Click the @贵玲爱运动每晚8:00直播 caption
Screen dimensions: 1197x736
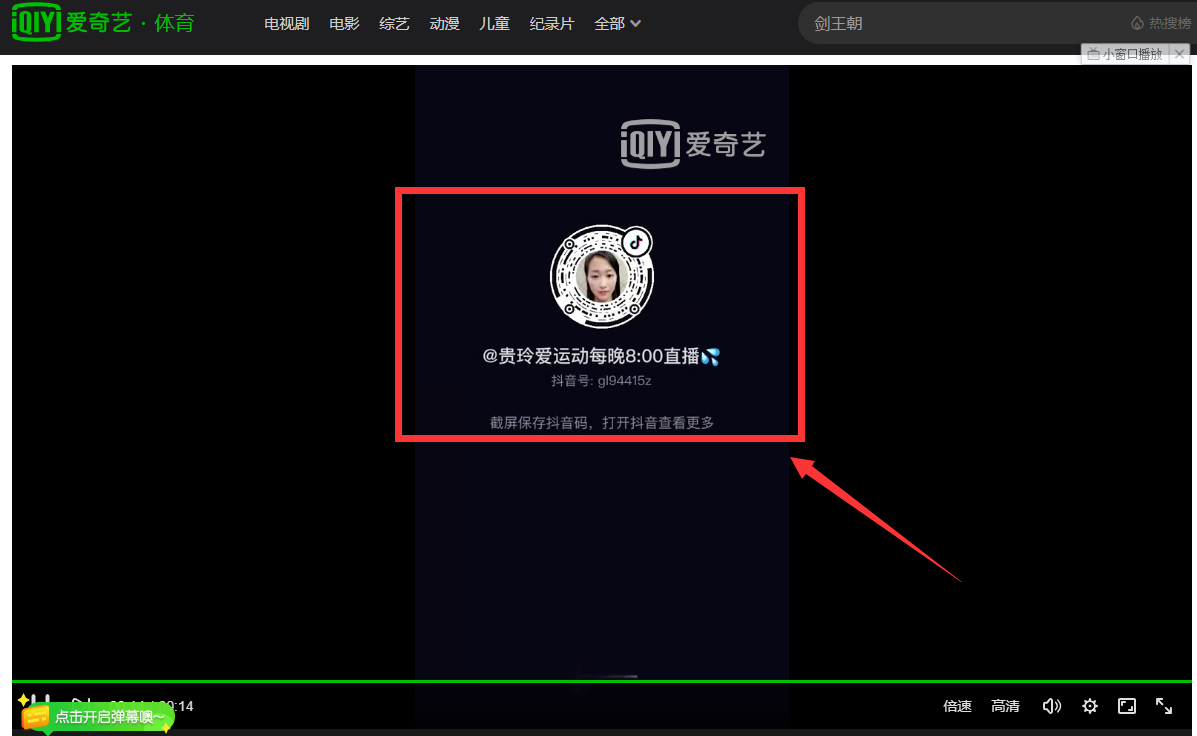pyautogui.click(x=602, y=356)
